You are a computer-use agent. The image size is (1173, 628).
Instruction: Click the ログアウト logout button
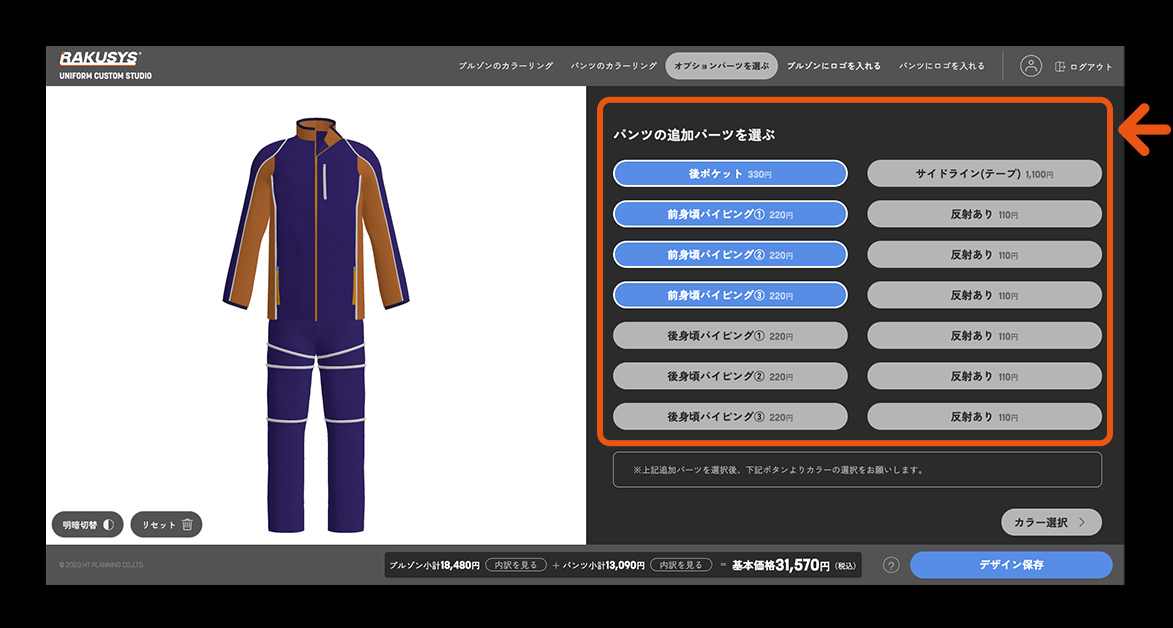pyautogui.click(x=1083, y=67)
